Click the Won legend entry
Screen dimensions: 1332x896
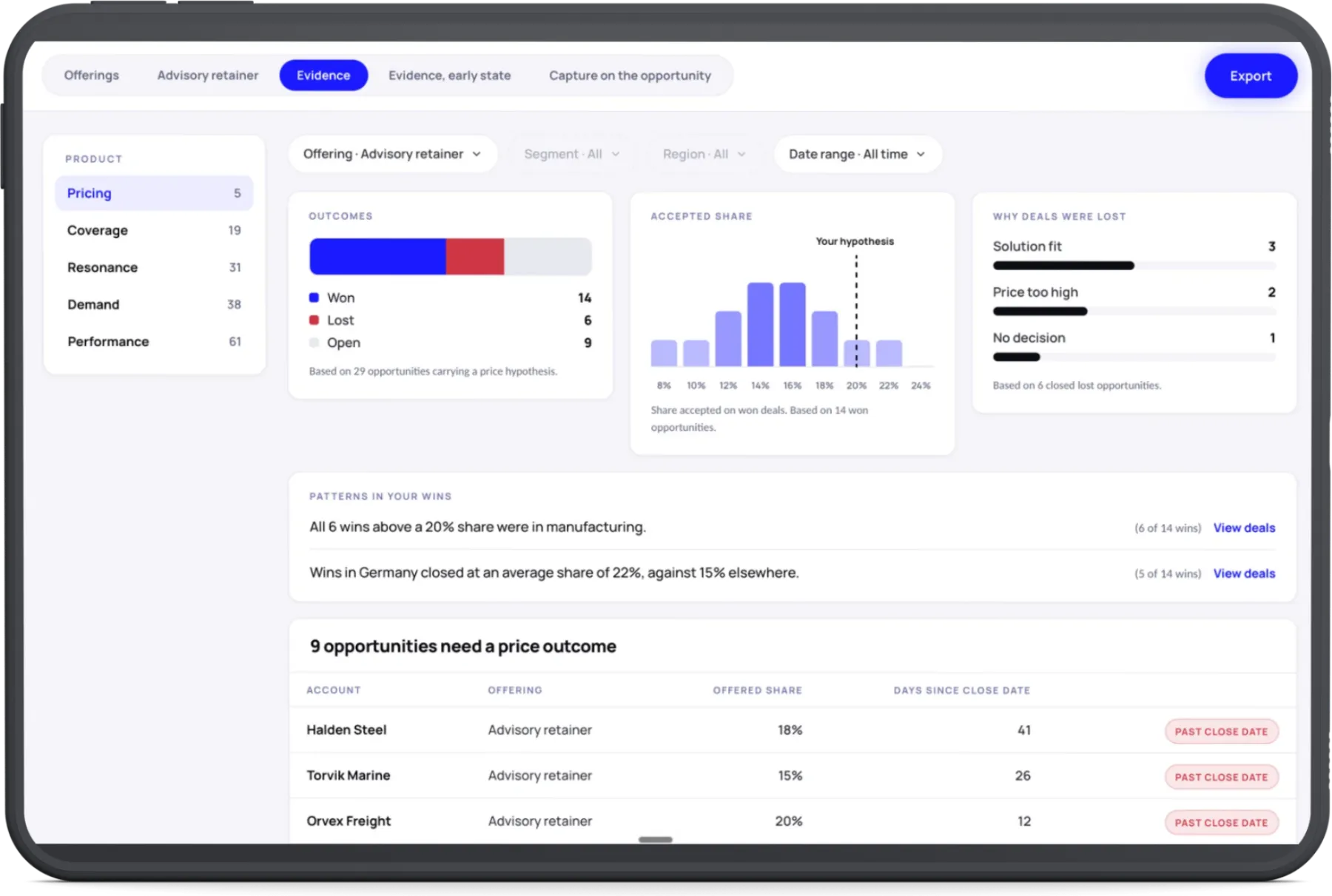coord(450,297)
